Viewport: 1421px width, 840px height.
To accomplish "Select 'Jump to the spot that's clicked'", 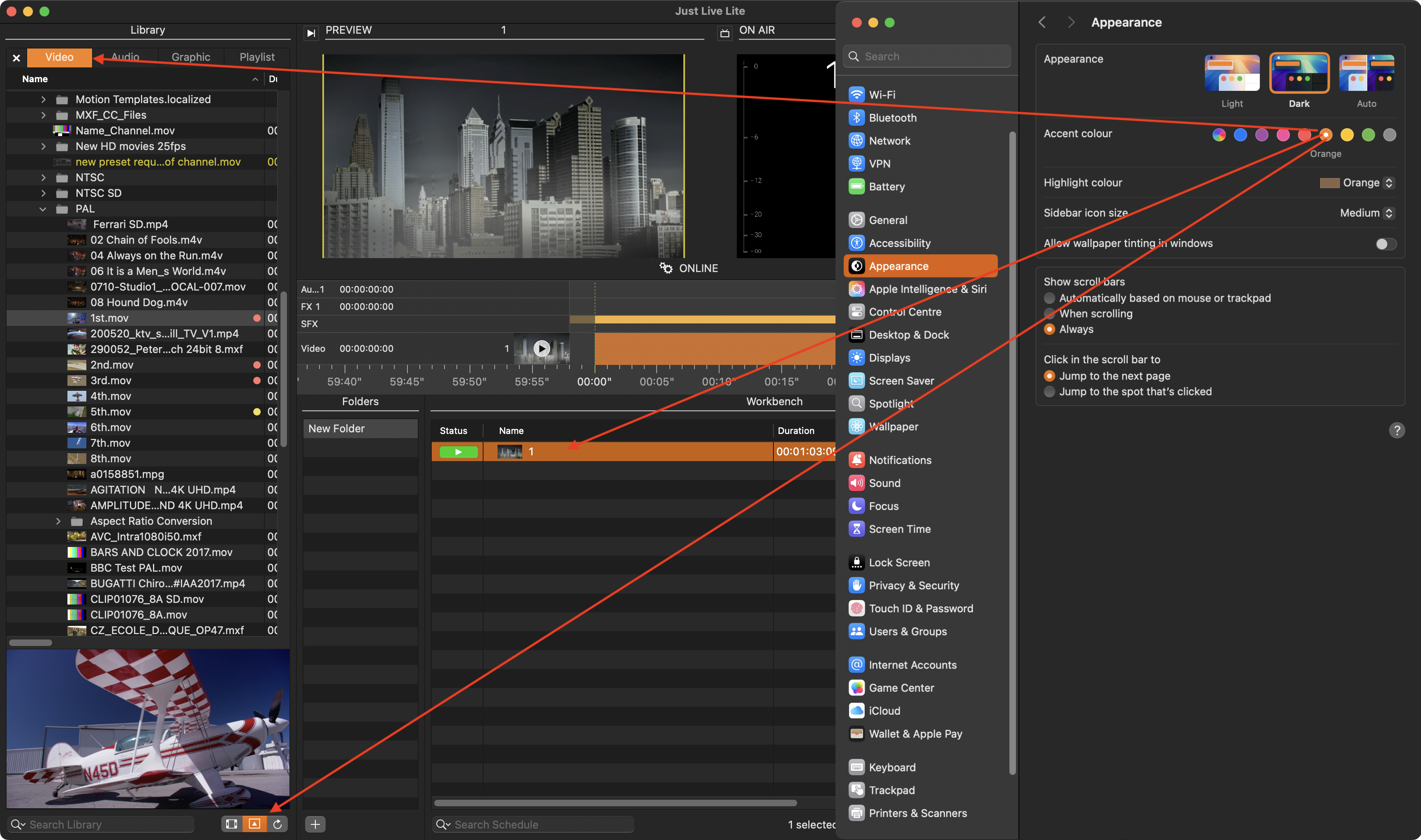I will (x=1049, y=391).
